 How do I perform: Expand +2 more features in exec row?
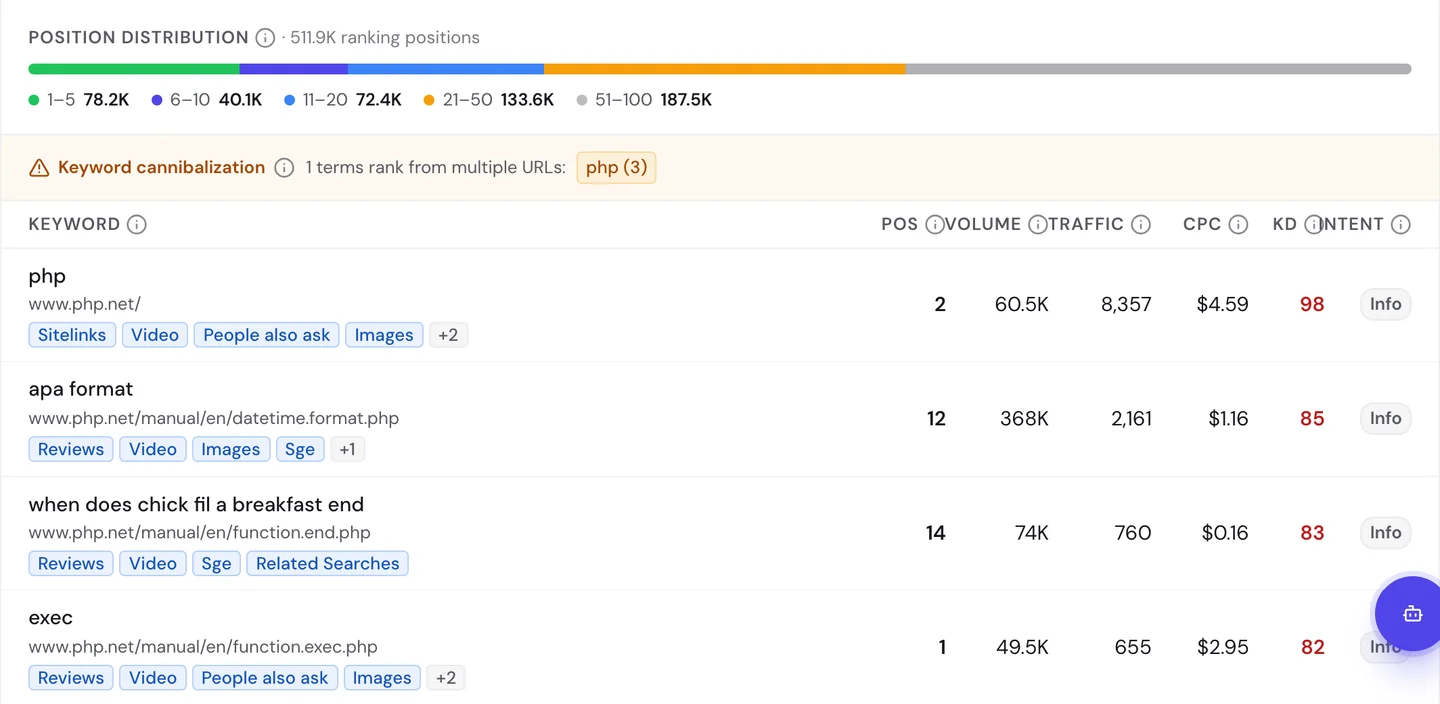click(446, 677)
